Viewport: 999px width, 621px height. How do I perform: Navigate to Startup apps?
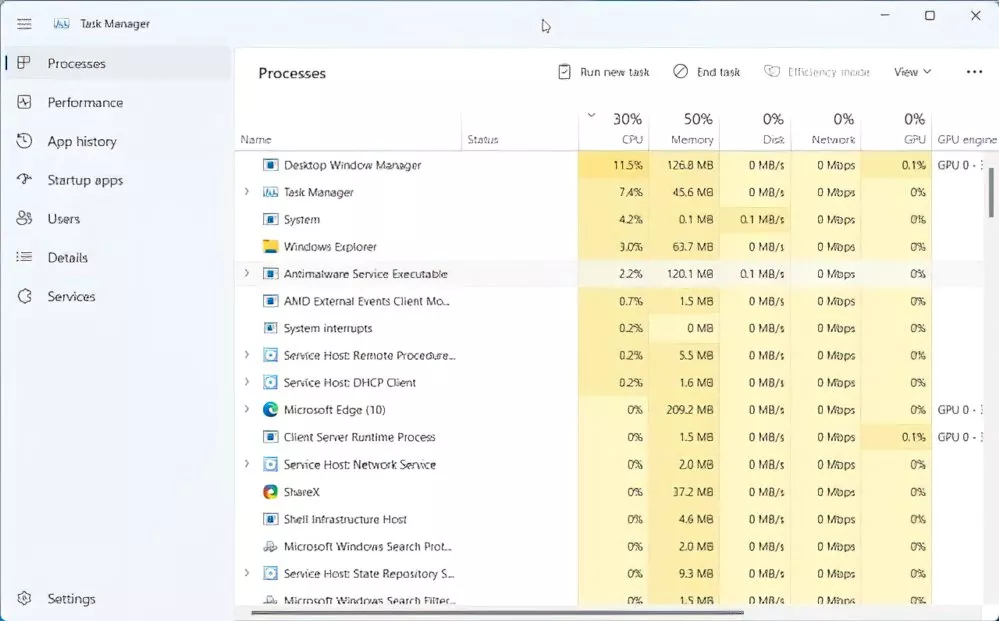85,180
